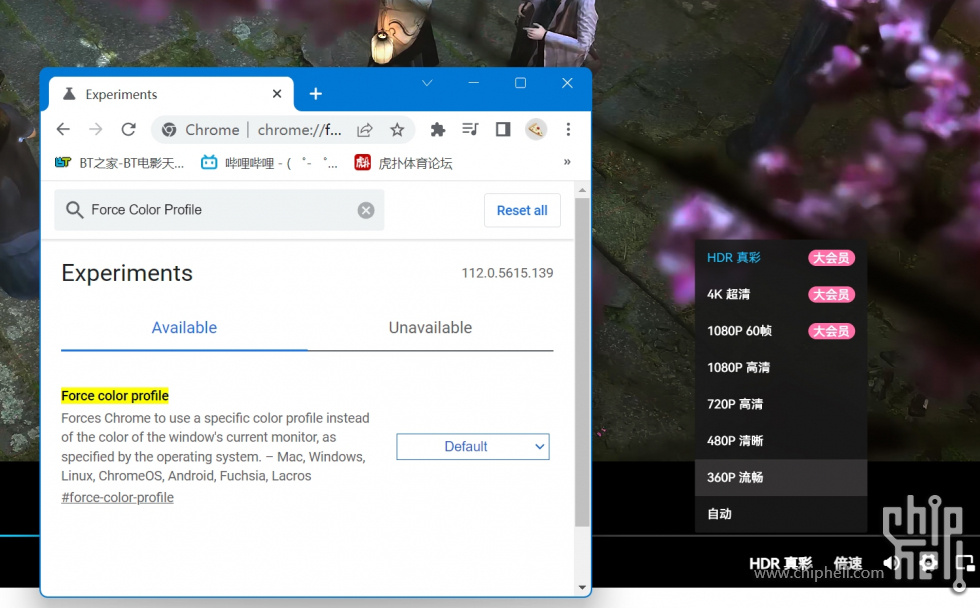Reload the Experiments page
The height and width of the screenshot is (608, 980).
(x=129, y=129)
